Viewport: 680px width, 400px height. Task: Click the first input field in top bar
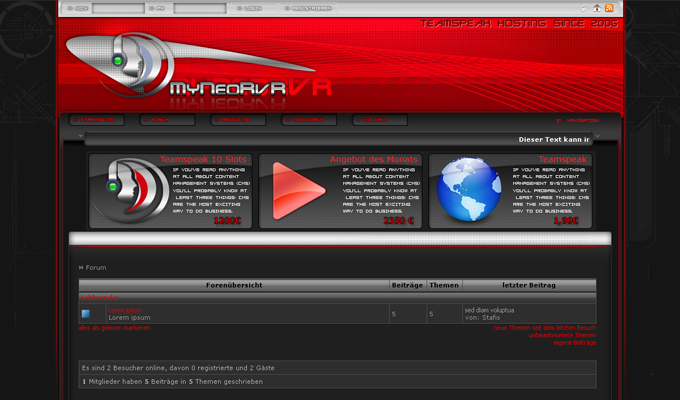[118, 8]
